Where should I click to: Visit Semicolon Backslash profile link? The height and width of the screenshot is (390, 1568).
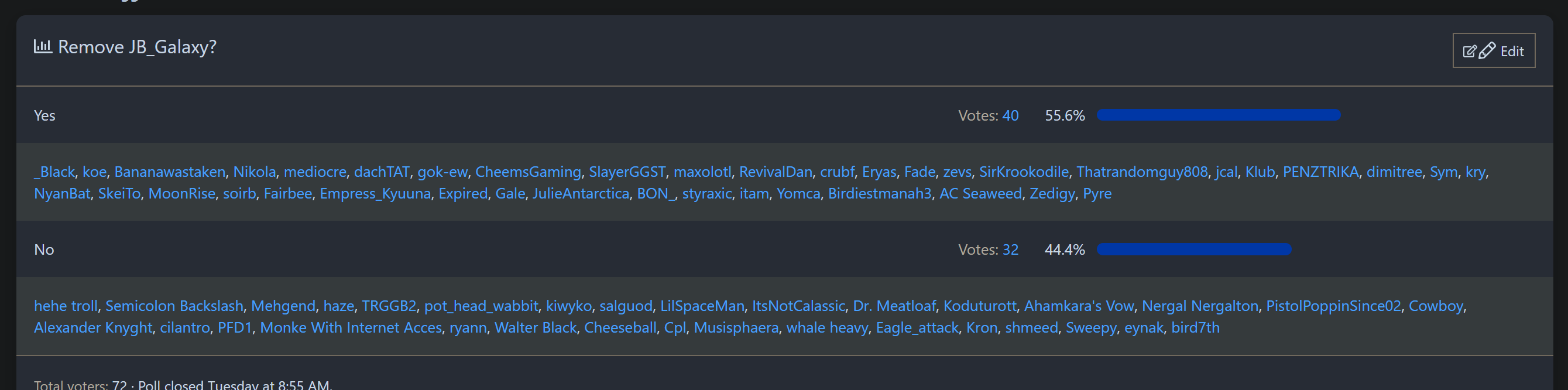174,306
